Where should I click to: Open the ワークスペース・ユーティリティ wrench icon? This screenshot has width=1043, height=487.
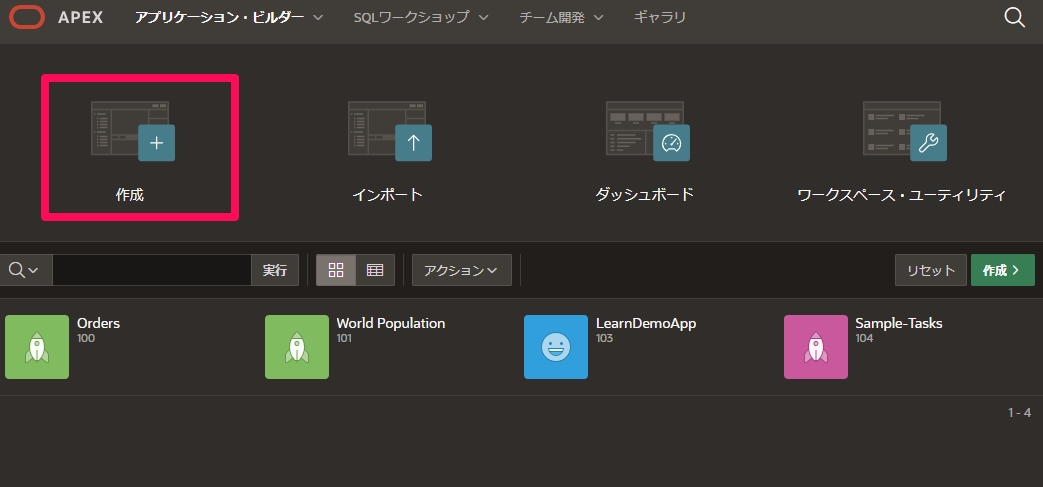click(905, 131)
